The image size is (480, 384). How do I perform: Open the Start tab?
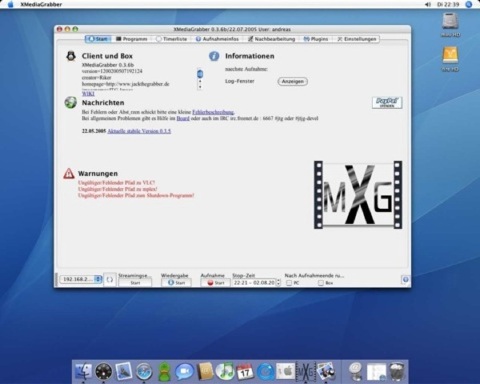98,39
